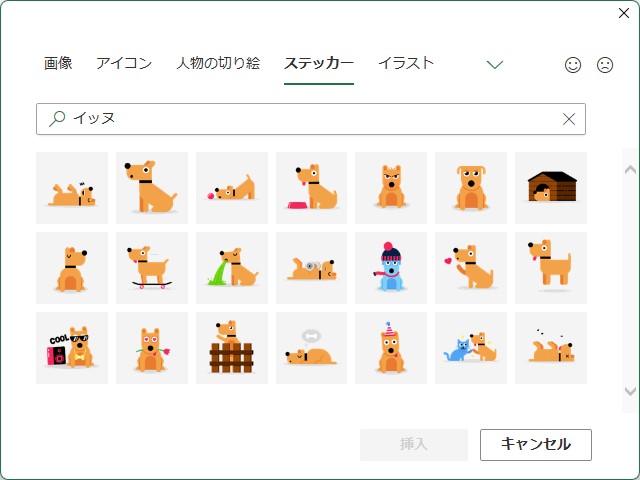Pick the dog lying with toilet paper sticker
The image size is (640, 480).
point(311,268)
